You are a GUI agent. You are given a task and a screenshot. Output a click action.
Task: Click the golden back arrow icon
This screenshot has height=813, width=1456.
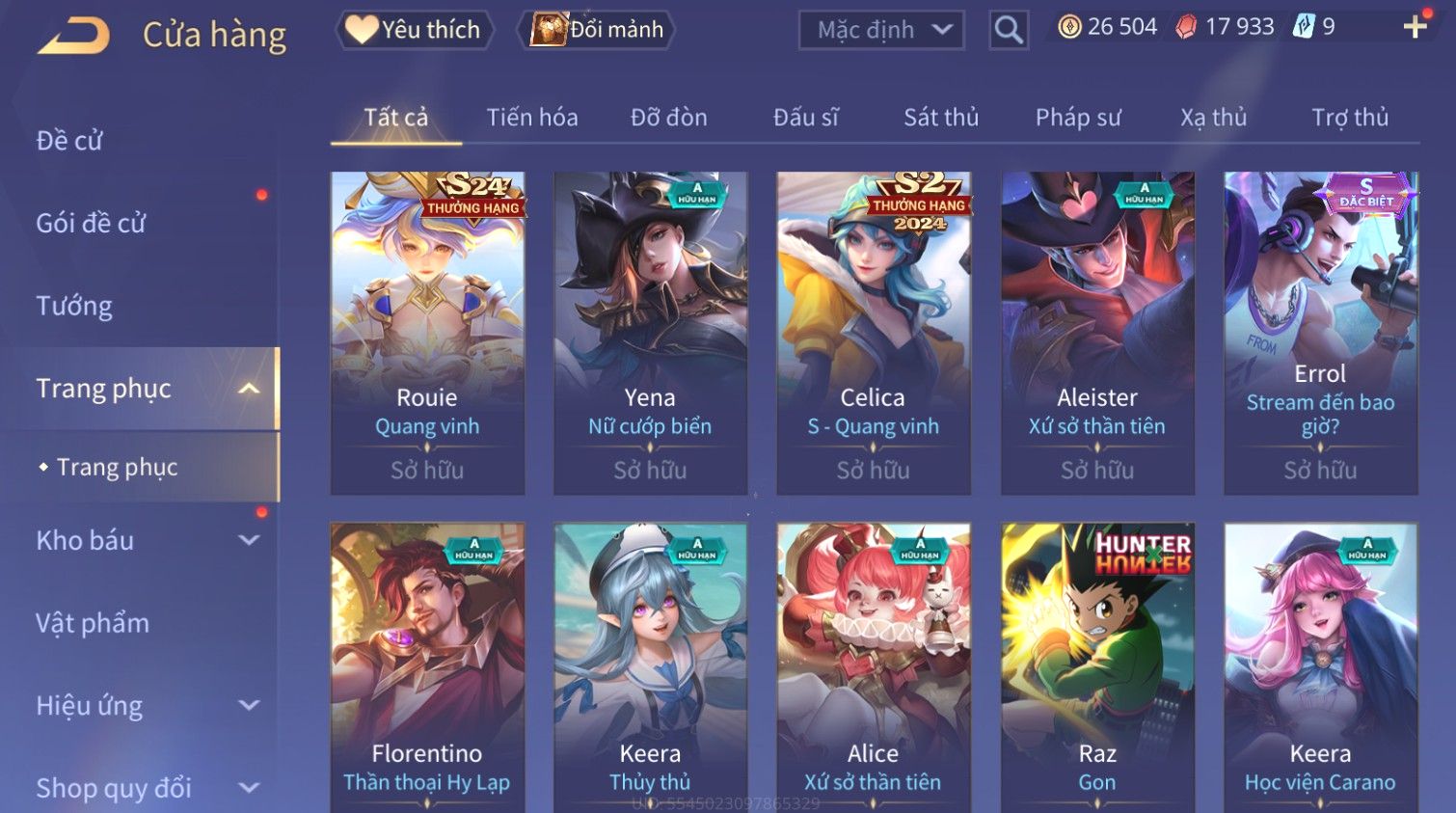pyautogui.click(x=73, y=35)
